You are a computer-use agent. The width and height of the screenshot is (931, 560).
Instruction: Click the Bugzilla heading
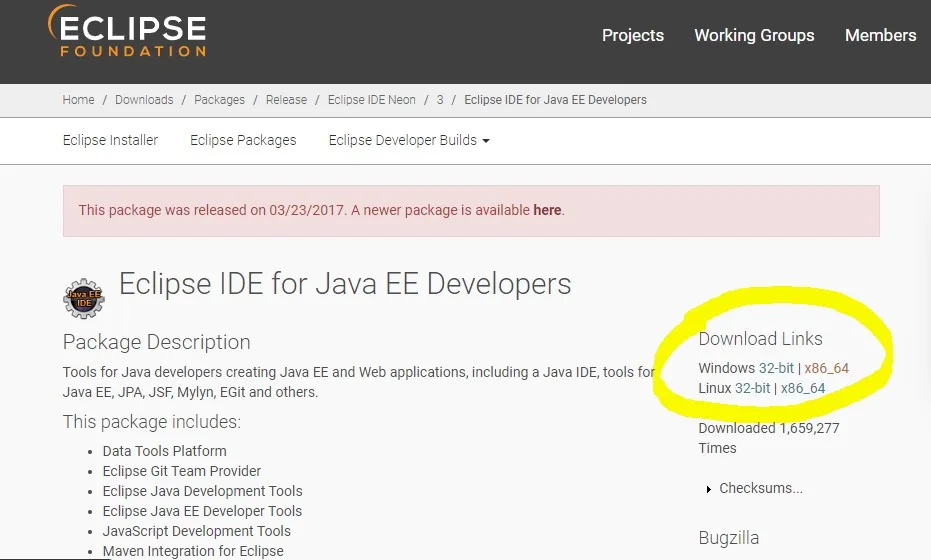729,538
